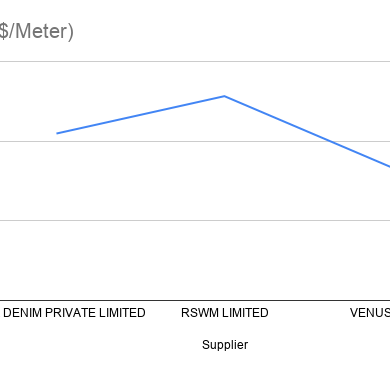Click the word "DENIM" in the axis labels
The height and width of the screenshot is (371, 390).
(23, 313)
